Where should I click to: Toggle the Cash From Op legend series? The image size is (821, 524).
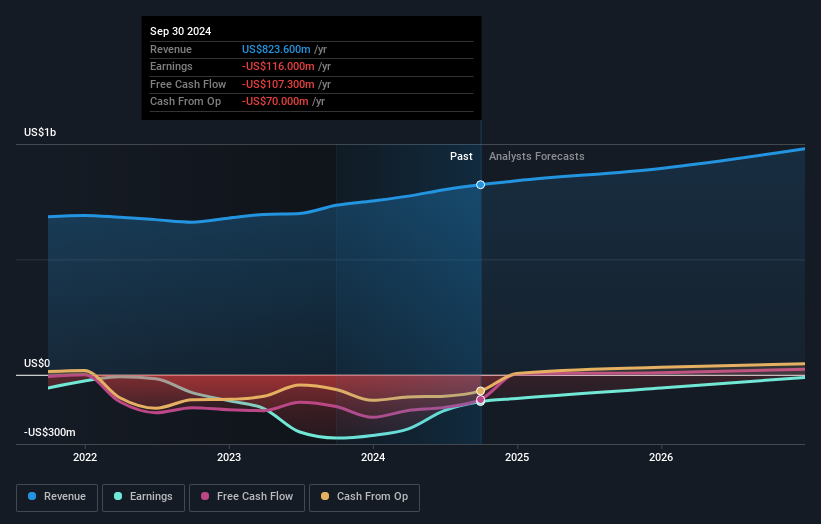(x=364, y=497)
